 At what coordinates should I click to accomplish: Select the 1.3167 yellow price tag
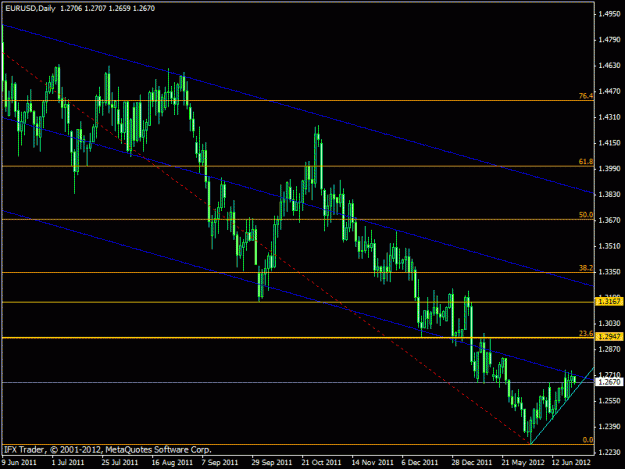tap(609, 301)
